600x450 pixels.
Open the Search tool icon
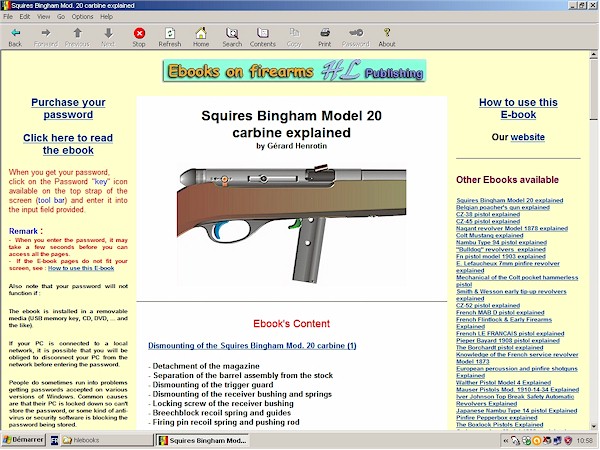[232, 33]
